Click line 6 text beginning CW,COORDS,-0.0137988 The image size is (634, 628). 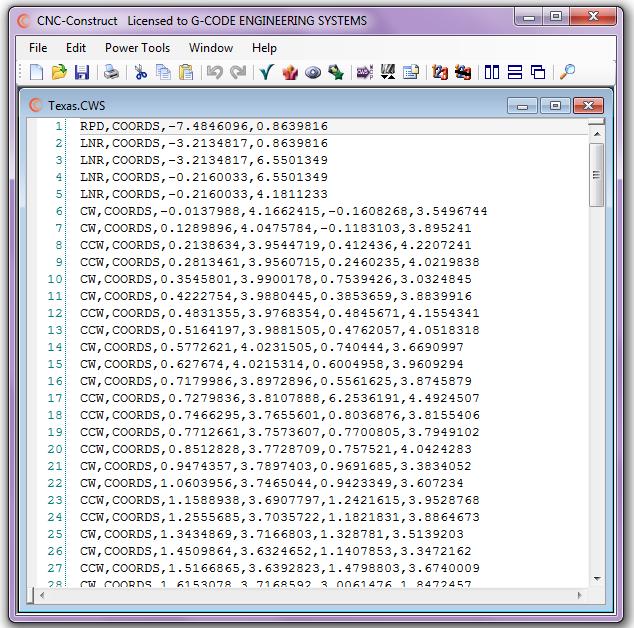pos(283,211)
